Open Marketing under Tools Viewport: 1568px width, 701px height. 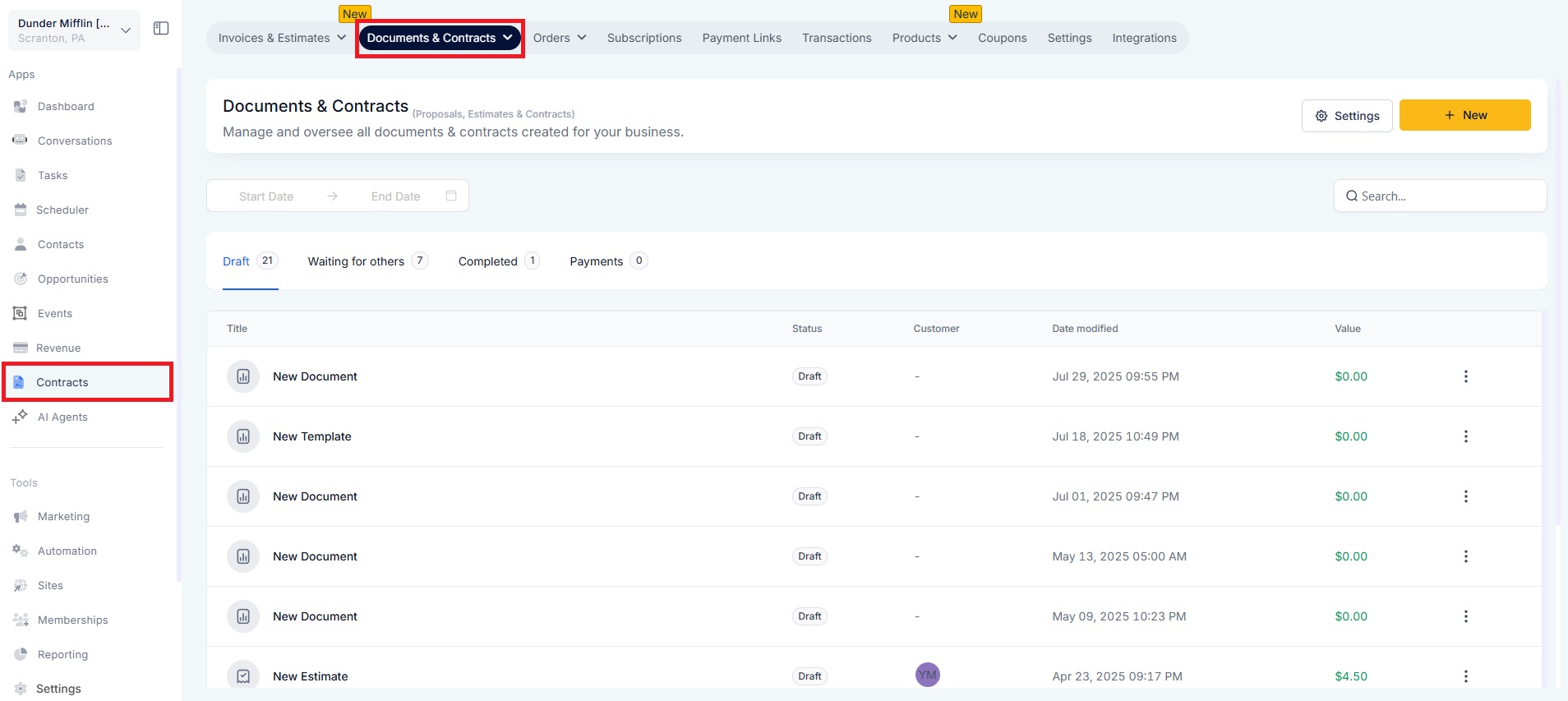63,516
